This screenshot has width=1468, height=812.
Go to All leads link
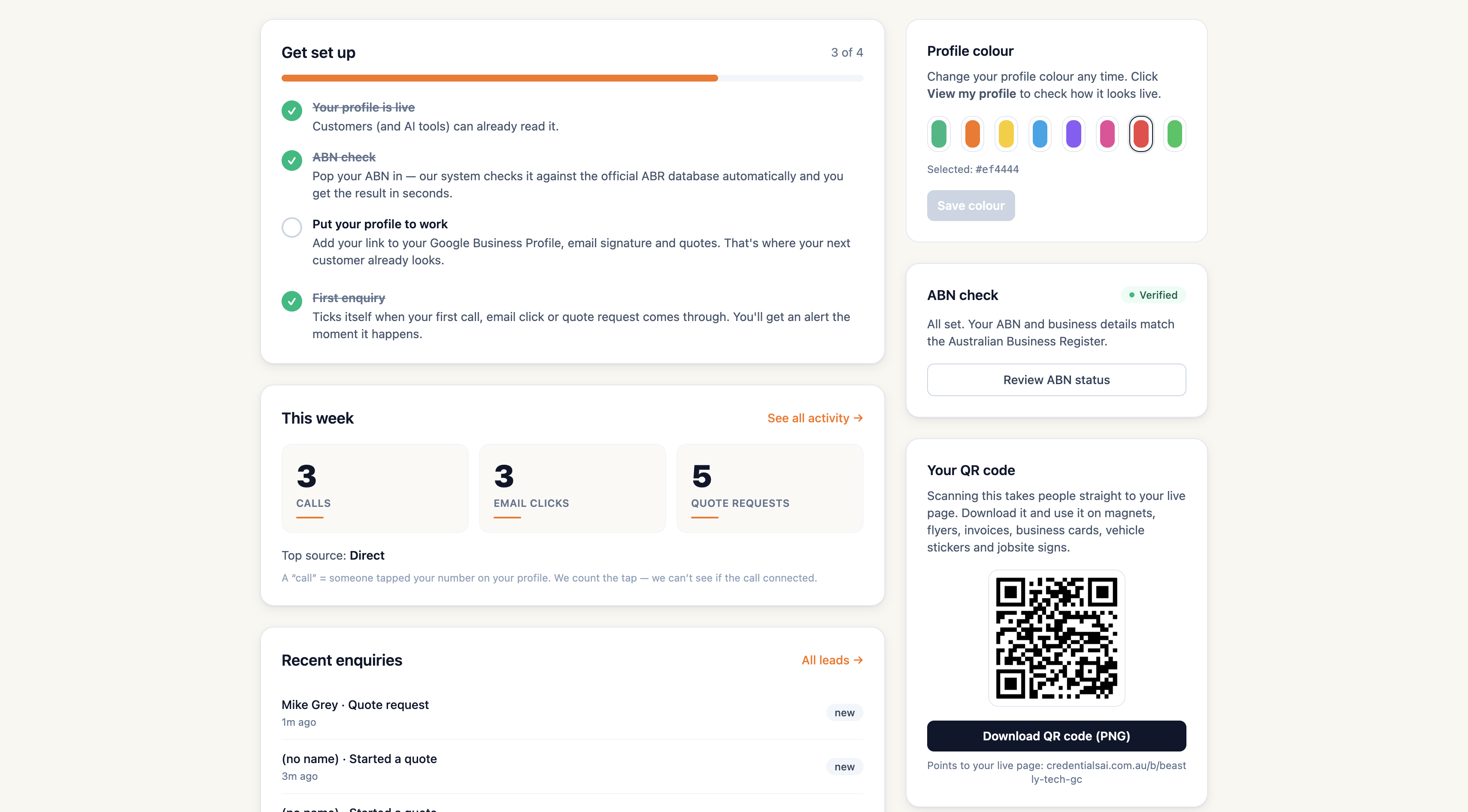pyautogui.click(x=832, y=661)
